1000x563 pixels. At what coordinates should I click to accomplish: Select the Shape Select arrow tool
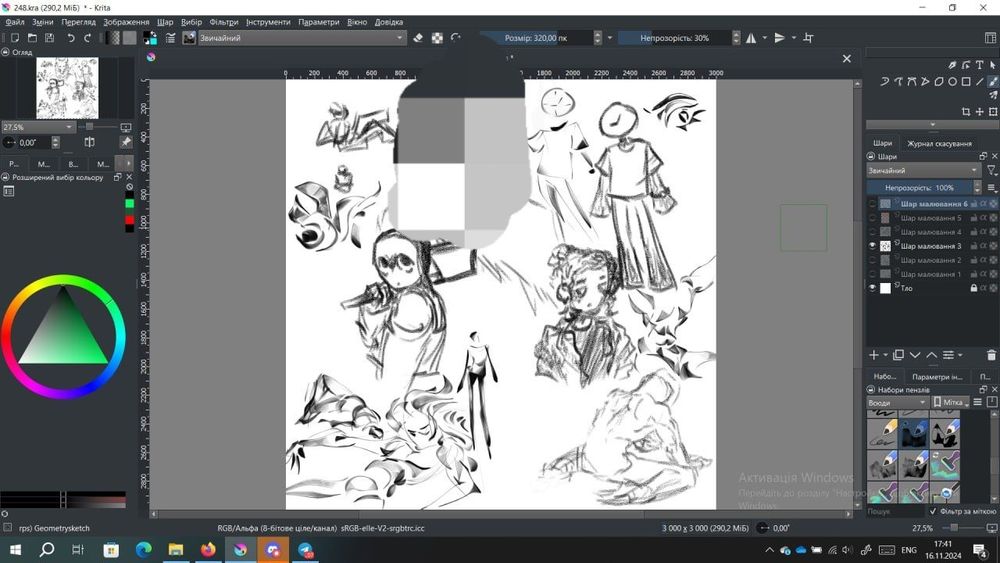pos(993,65)
